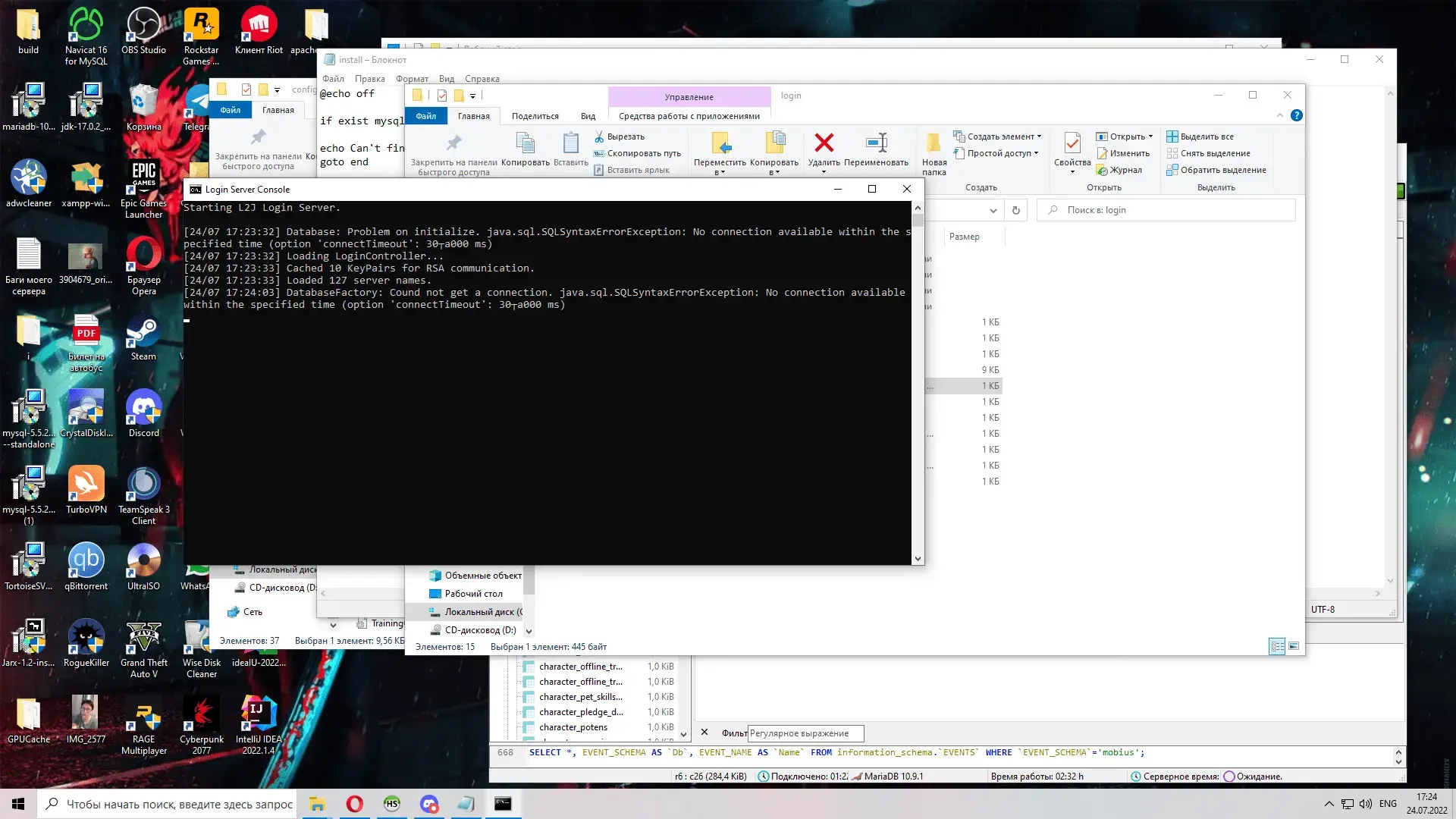1456x819 pixels.
Task: Click Выделить все in ribbon
Action: 1200,136
